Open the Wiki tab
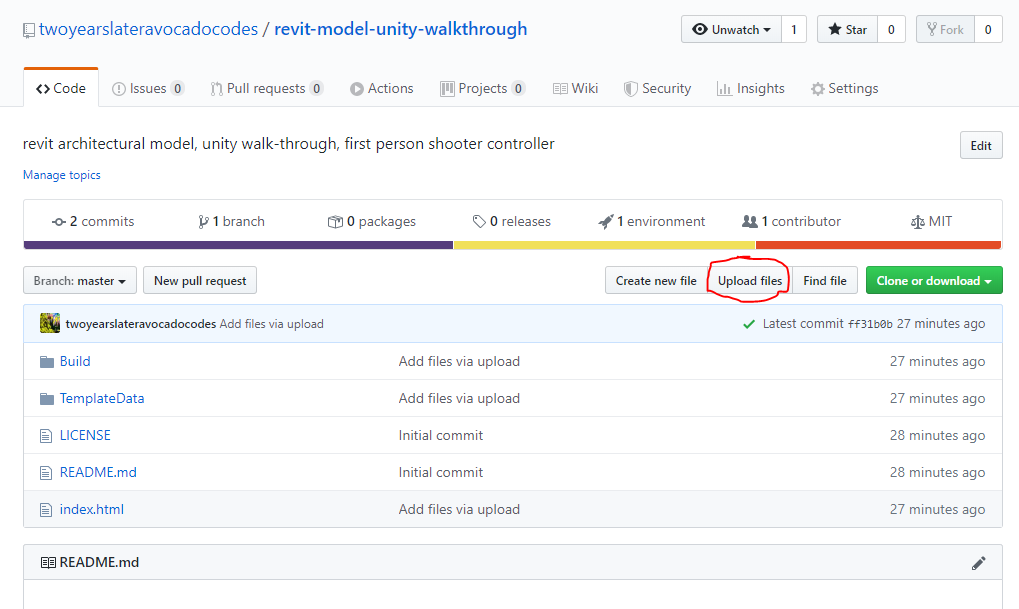 click(575, 88)
